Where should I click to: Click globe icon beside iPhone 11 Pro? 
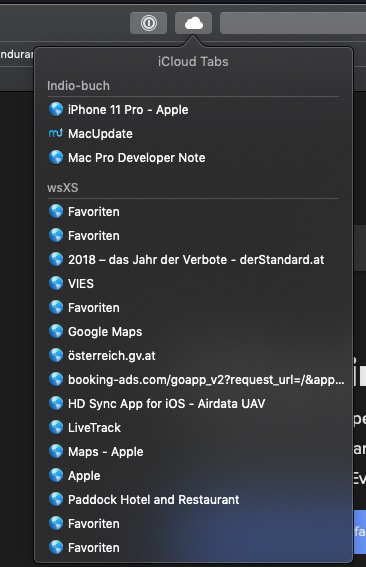tap(56, 109)
